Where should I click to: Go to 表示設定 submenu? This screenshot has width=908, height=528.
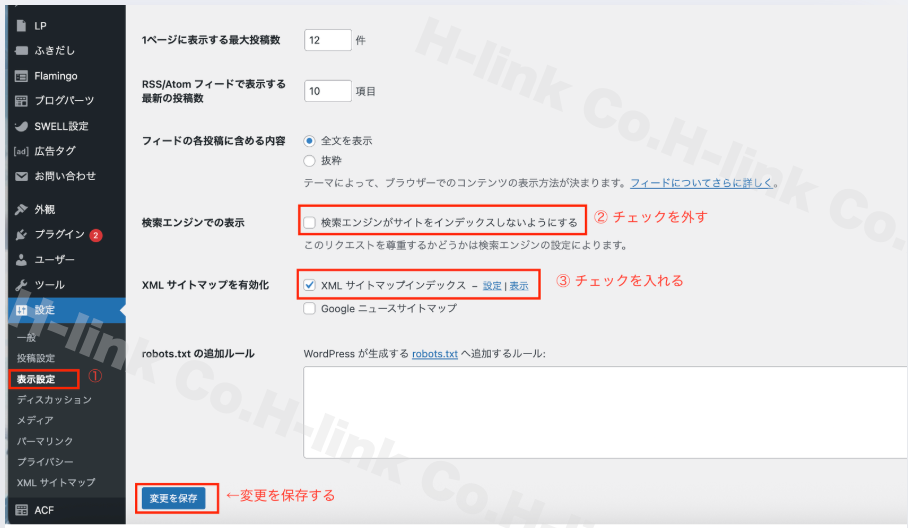tap(36, 379)
